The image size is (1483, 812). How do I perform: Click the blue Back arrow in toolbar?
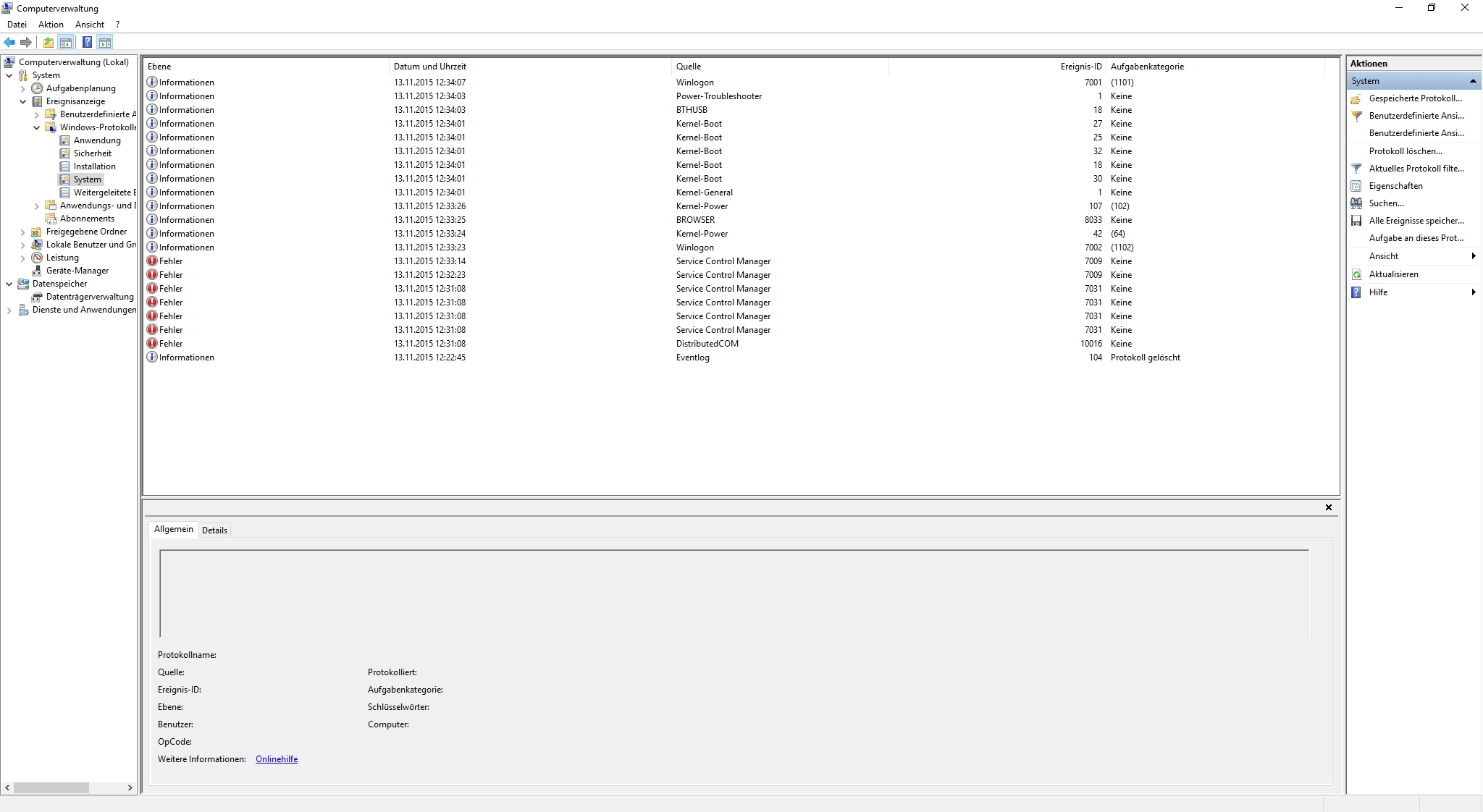coord(9,42)
